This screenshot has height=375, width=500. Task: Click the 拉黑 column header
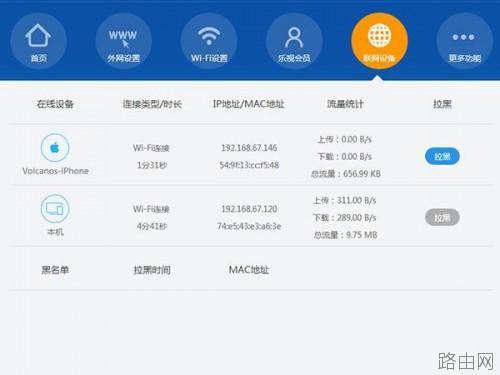pos(442,104)
